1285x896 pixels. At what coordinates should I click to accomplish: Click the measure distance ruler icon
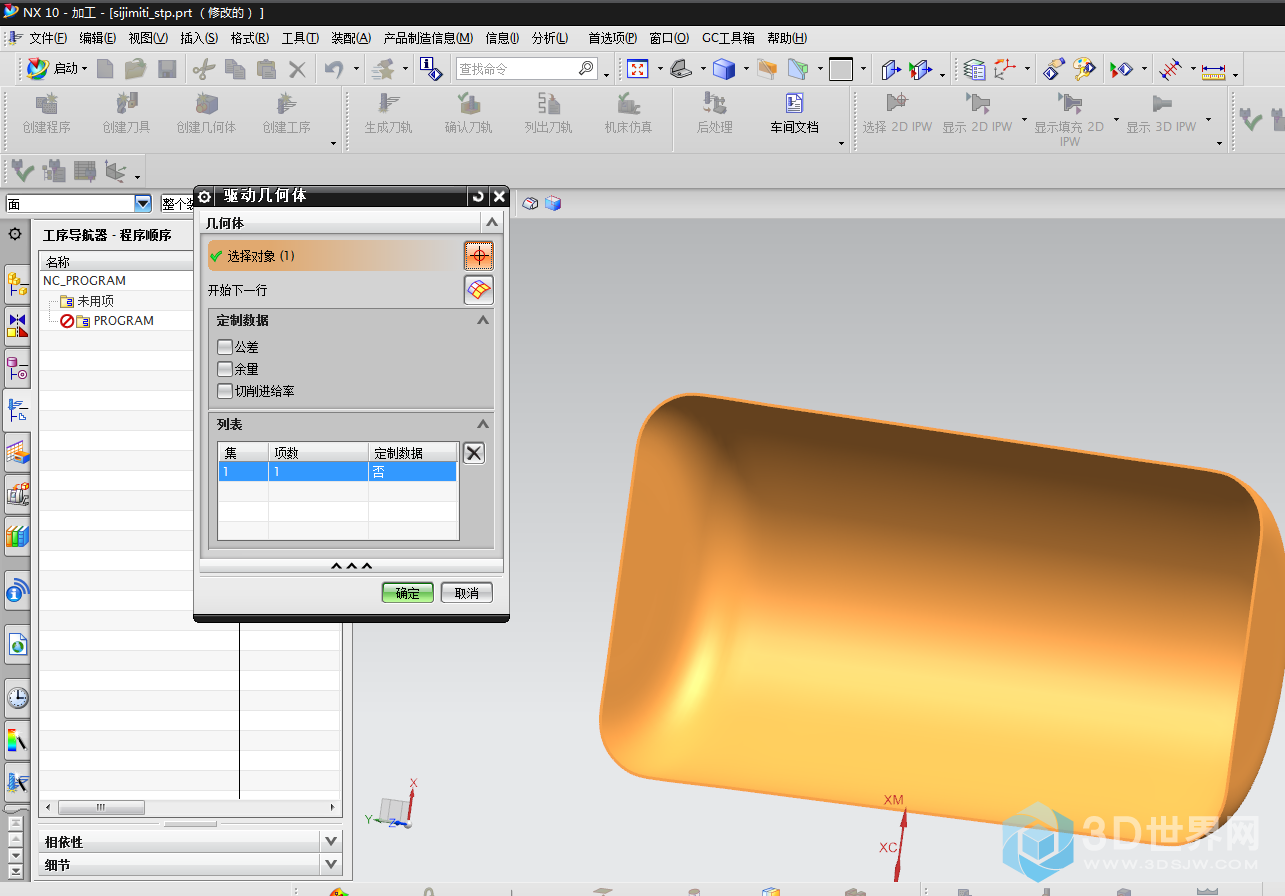coord(1213,70)
